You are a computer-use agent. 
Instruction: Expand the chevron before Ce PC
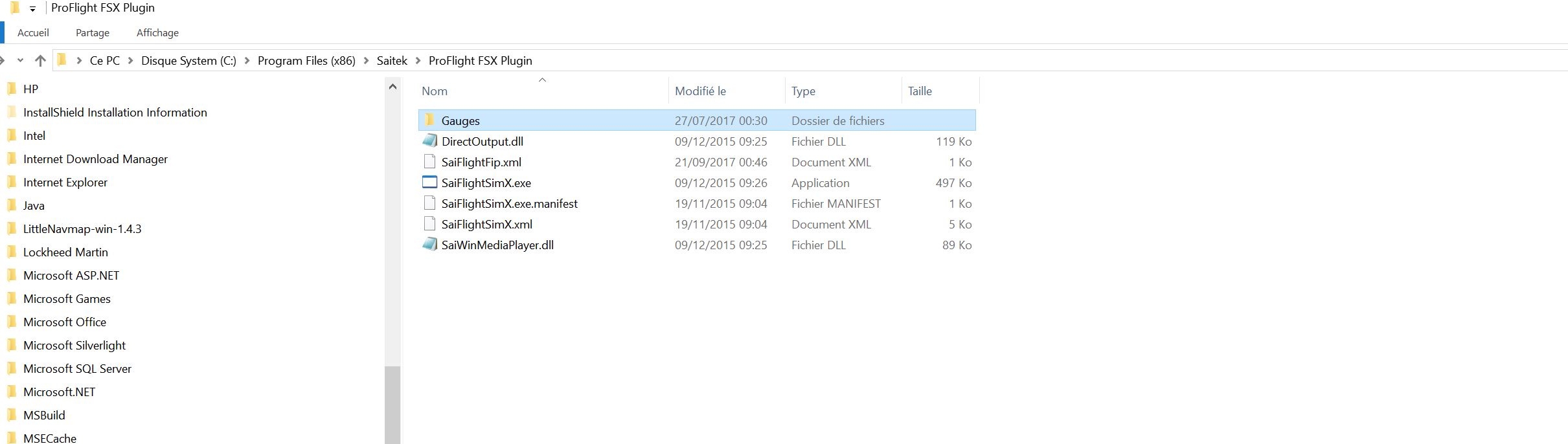[79, 61]
